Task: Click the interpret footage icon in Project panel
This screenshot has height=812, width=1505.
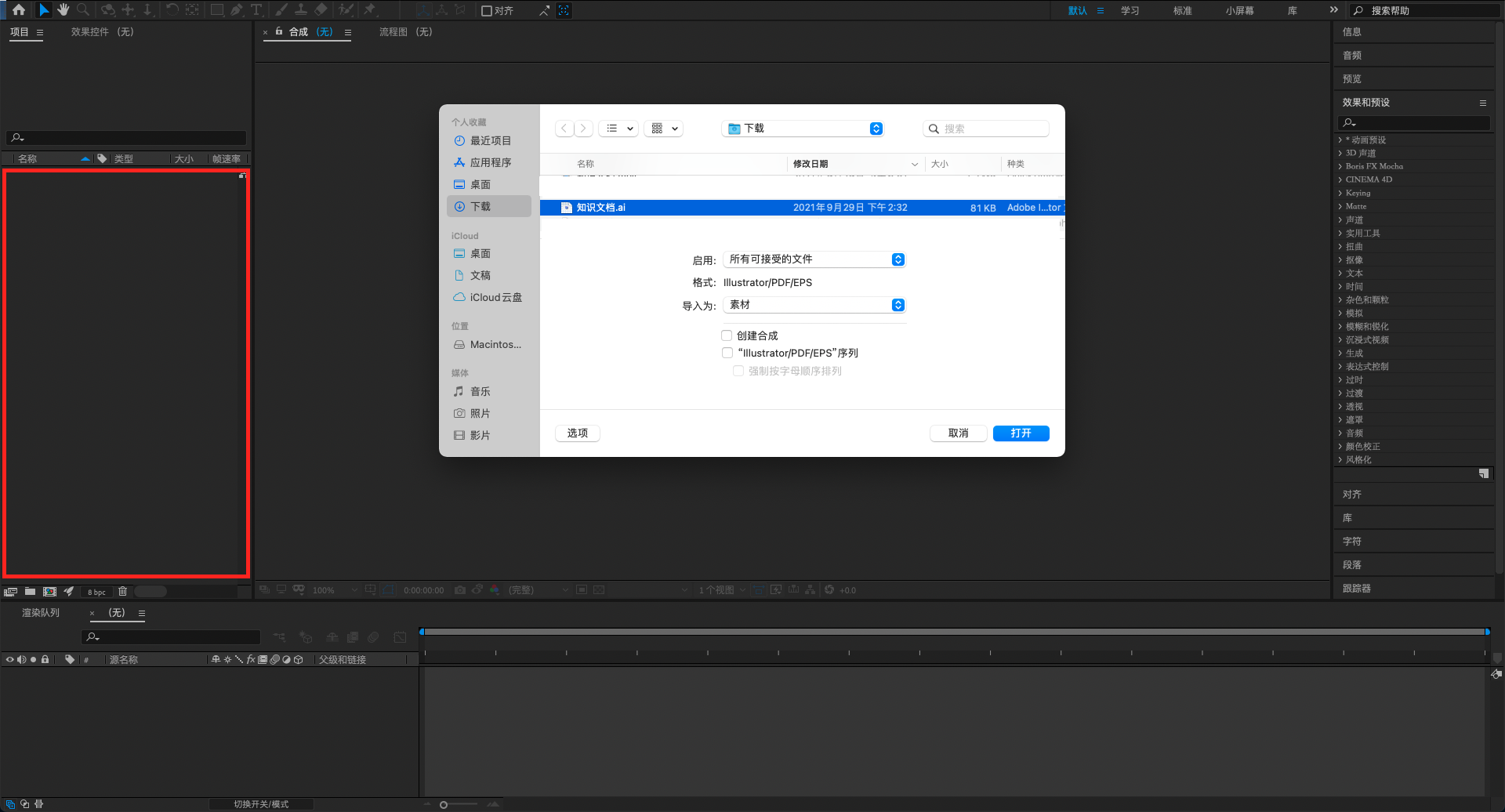Action: 11,592
